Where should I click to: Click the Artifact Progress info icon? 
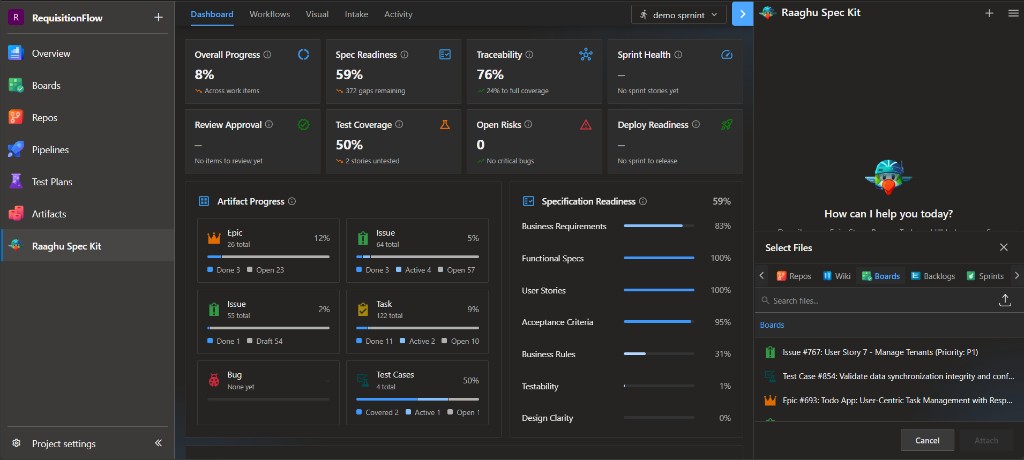coord(292,201)
